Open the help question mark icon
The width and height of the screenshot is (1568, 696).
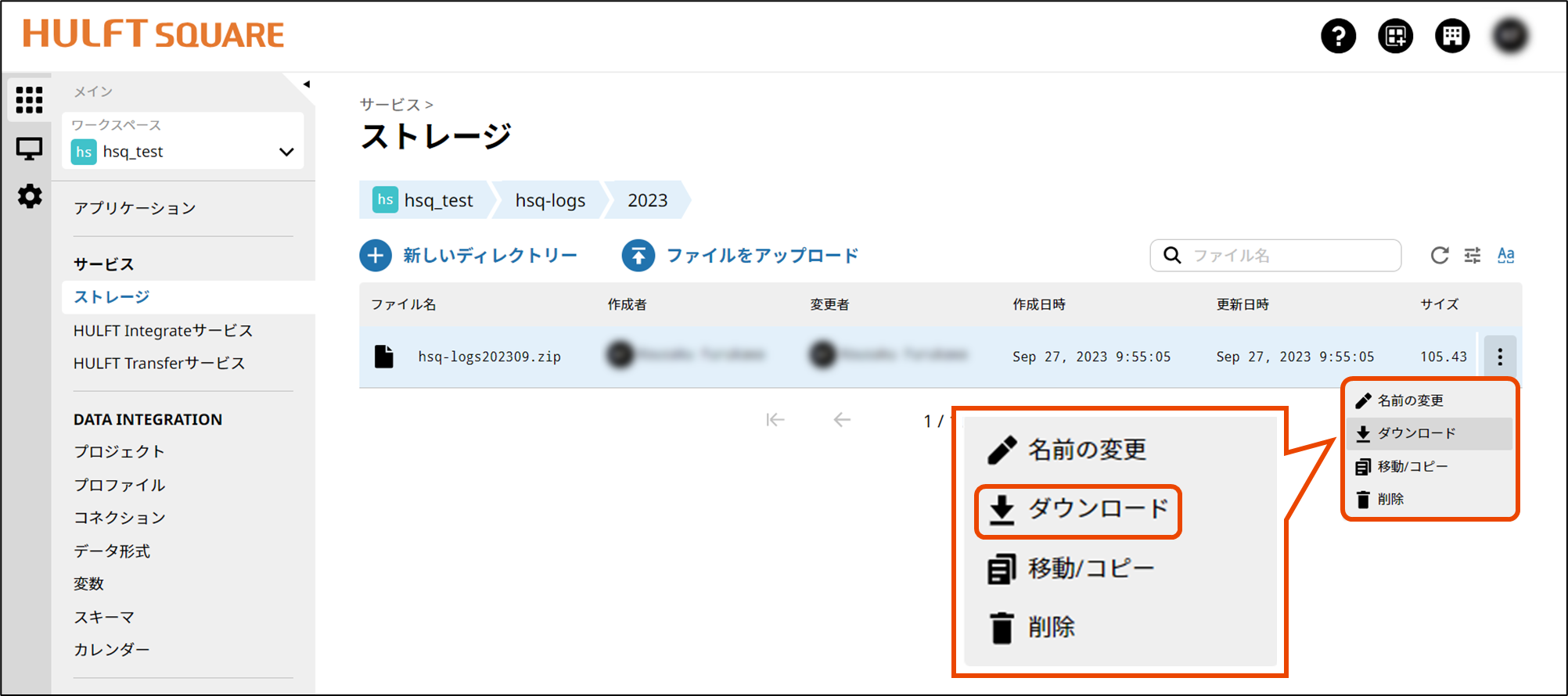[x=1338, y=36]
